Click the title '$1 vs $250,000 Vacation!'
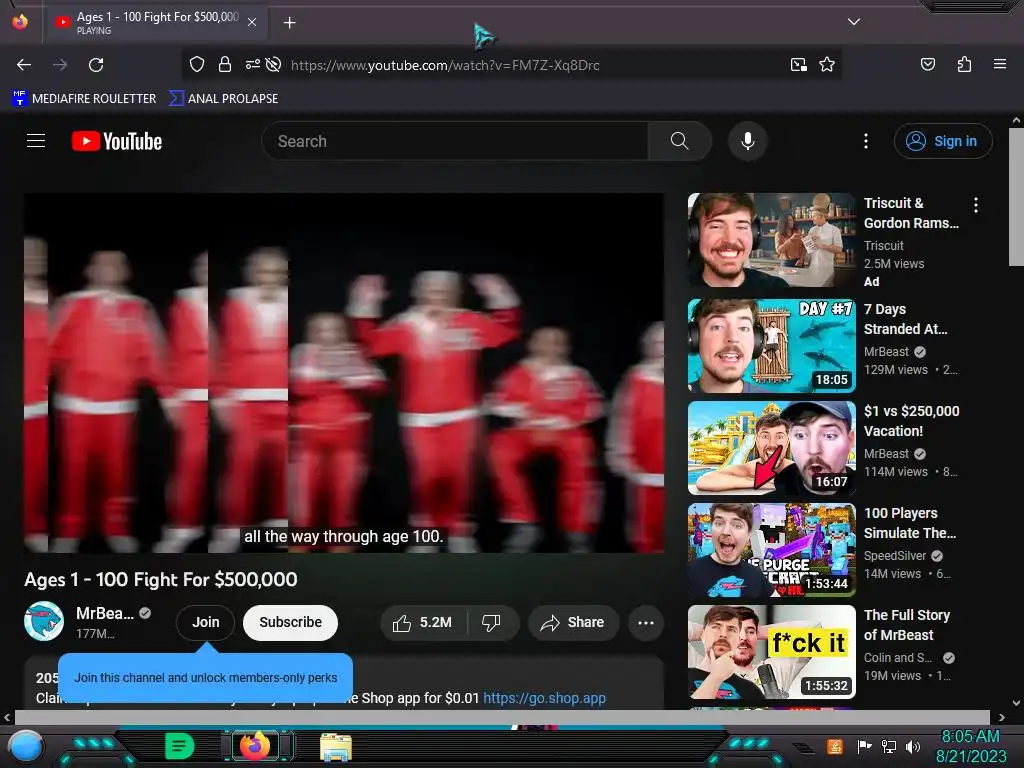Screen dimensions: 1024x768 coord(912,421)
